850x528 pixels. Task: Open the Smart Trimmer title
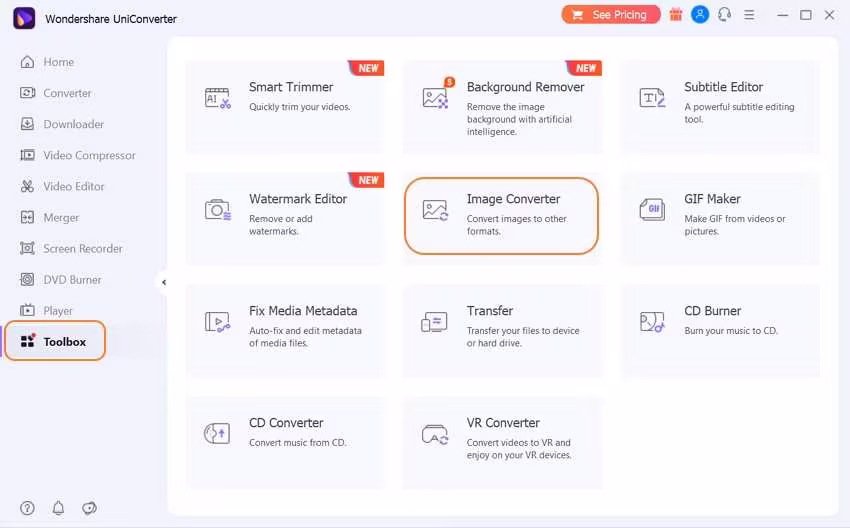point(291,87)
